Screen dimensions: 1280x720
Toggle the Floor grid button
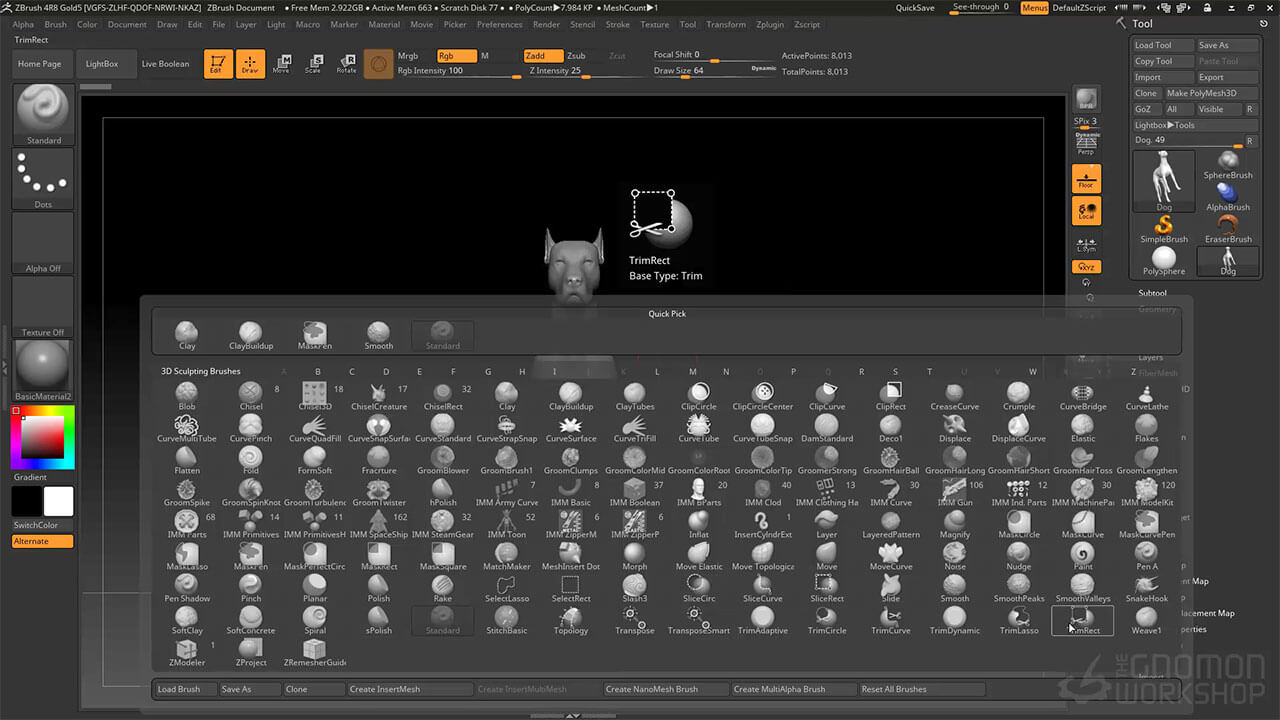(1085, 179)
